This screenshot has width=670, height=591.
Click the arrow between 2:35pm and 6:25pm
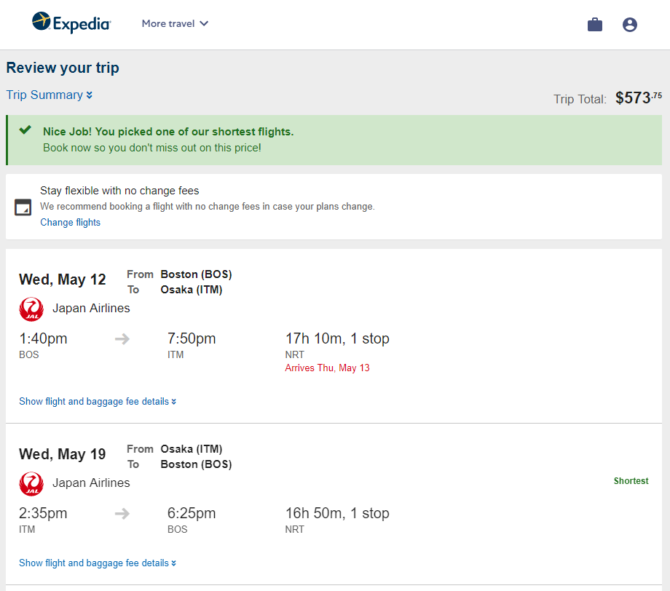tap(122, 514)
